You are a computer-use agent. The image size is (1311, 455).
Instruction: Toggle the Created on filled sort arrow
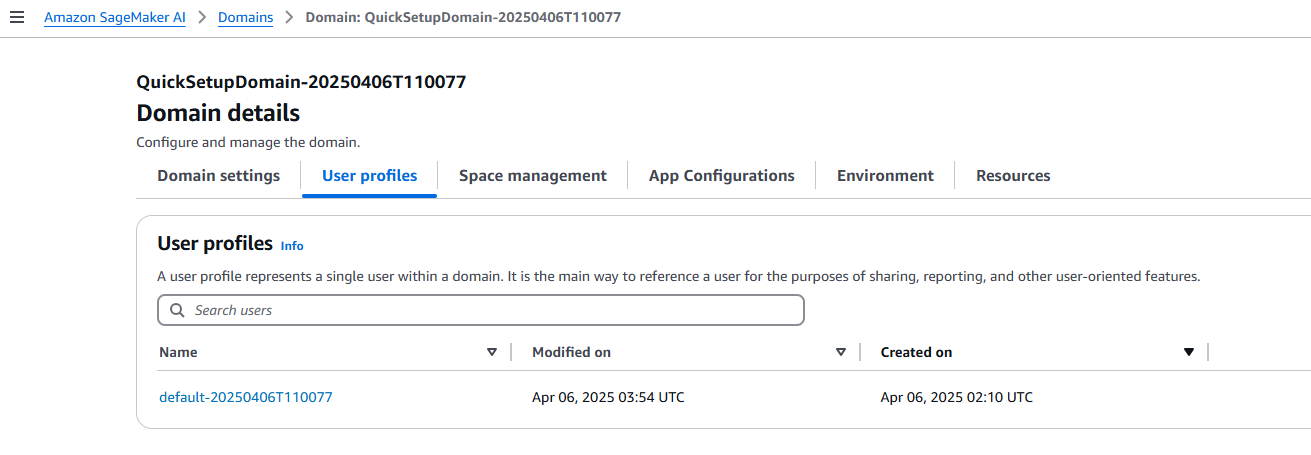1189,352
